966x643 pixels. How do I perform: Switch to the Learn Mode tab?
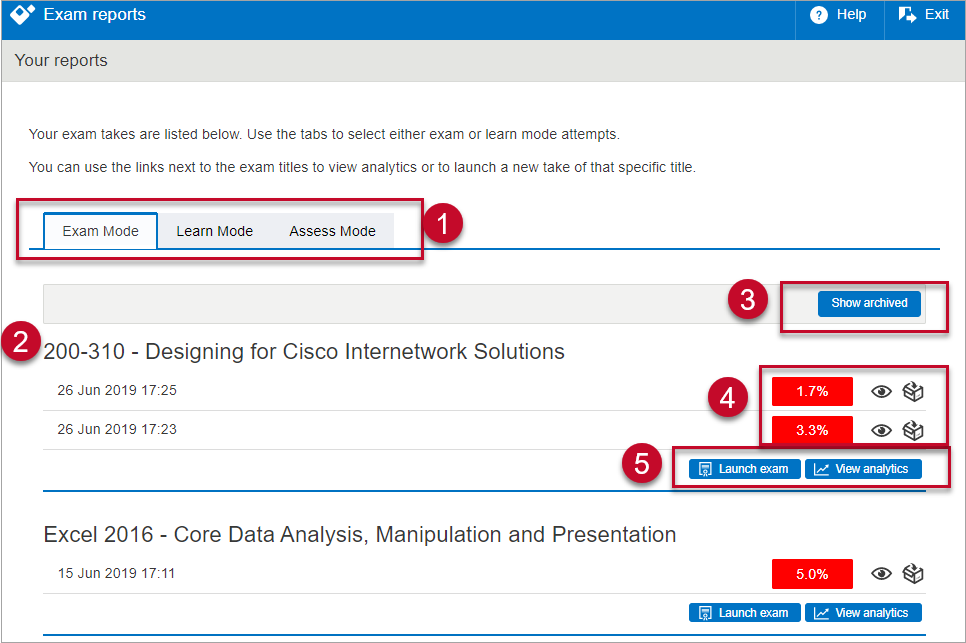[215, 231]
